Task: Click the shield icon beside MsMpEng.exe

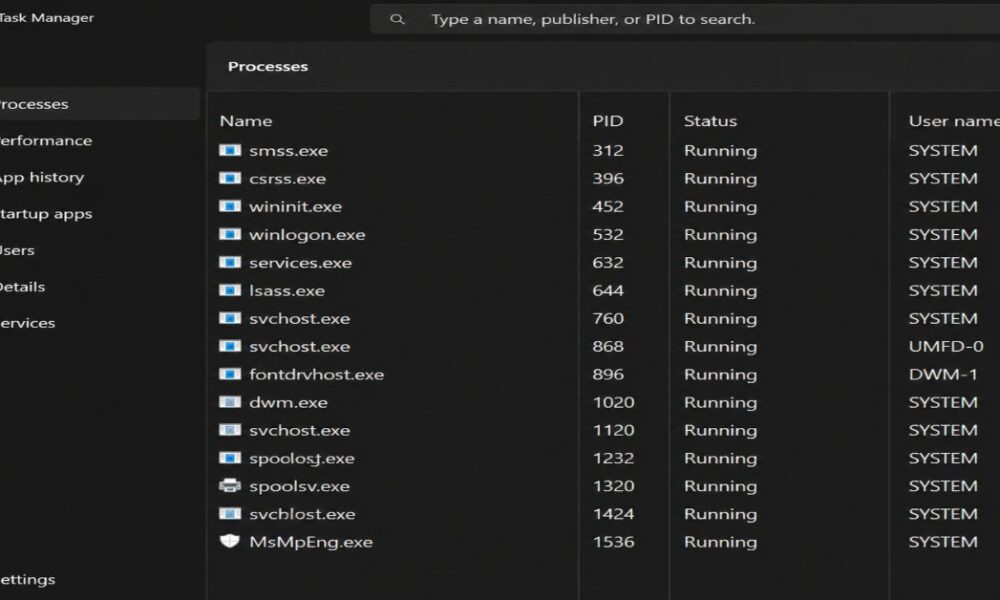Action: click(x=230, y=541)
